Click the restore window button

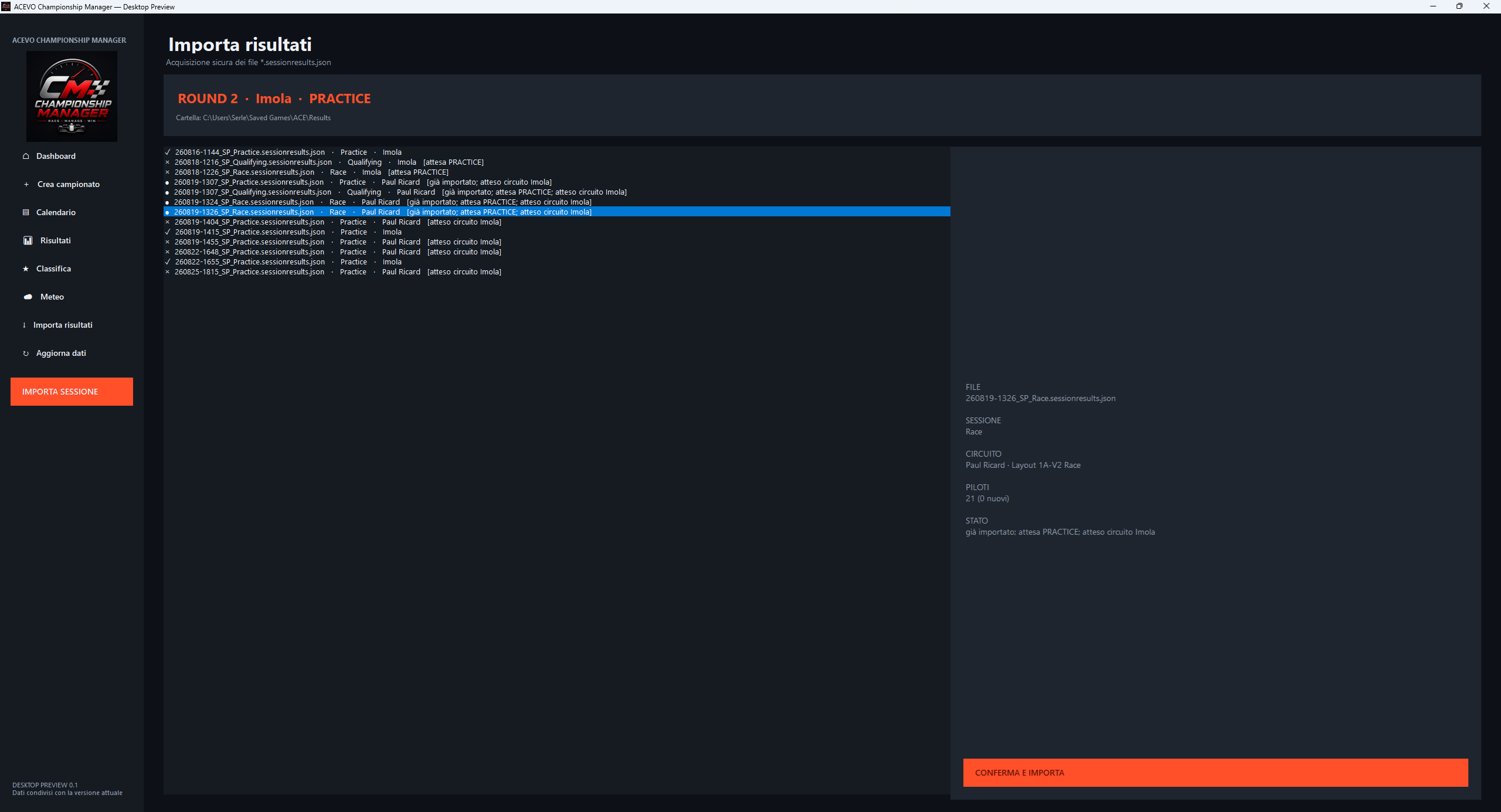pos(1459,6)
